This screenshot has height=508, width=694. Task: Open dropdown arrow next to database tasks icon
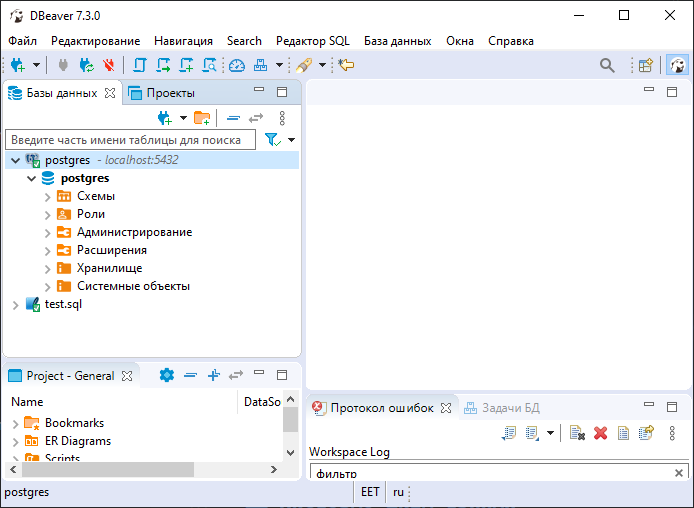(x=279, y=65)
